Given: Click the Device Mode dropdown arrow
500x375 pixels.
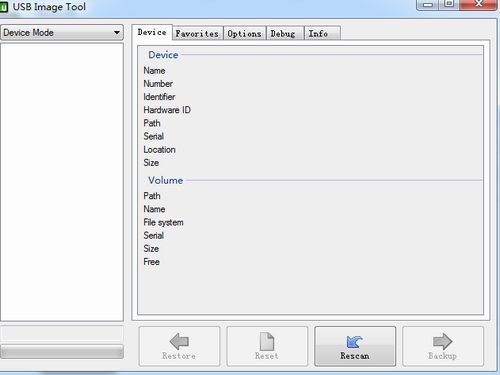Looking at the screenshot, I should coord(117,33).
